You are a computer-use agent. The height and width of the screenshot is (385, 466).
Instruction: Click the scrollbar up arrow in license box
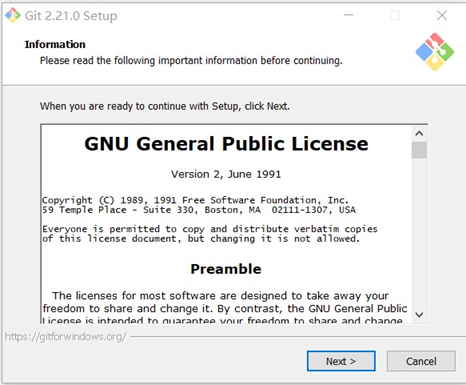pos(419,134)
